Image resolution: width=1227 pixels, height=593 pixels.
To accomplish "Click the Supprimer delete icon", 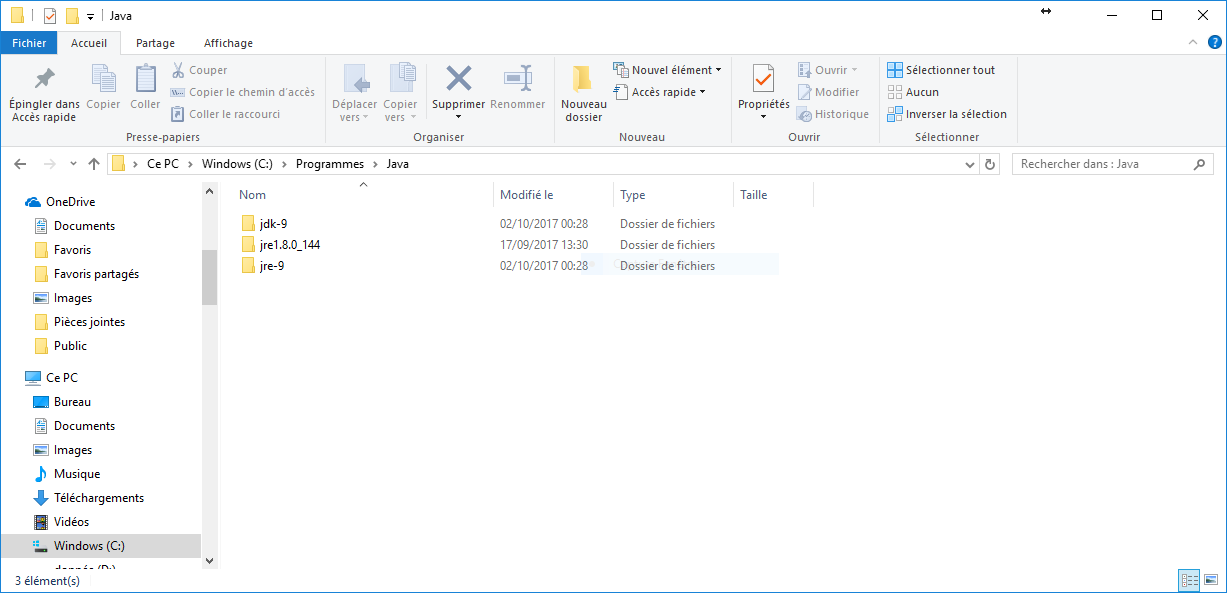I will (x=458, y=79).
